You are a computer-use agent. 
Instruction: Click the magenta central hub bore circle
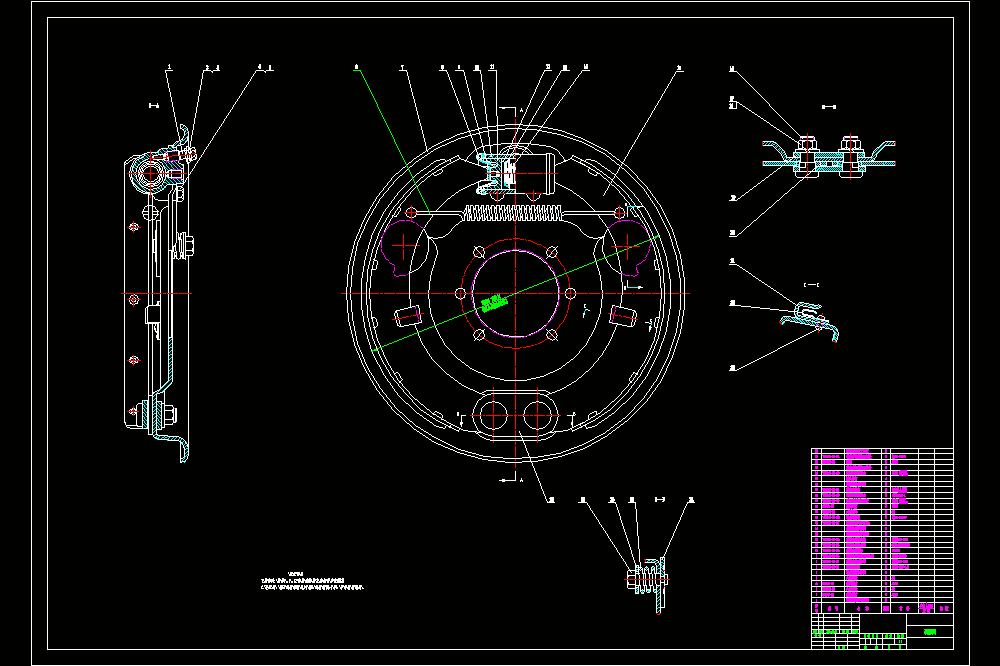(x=515, y=293)
